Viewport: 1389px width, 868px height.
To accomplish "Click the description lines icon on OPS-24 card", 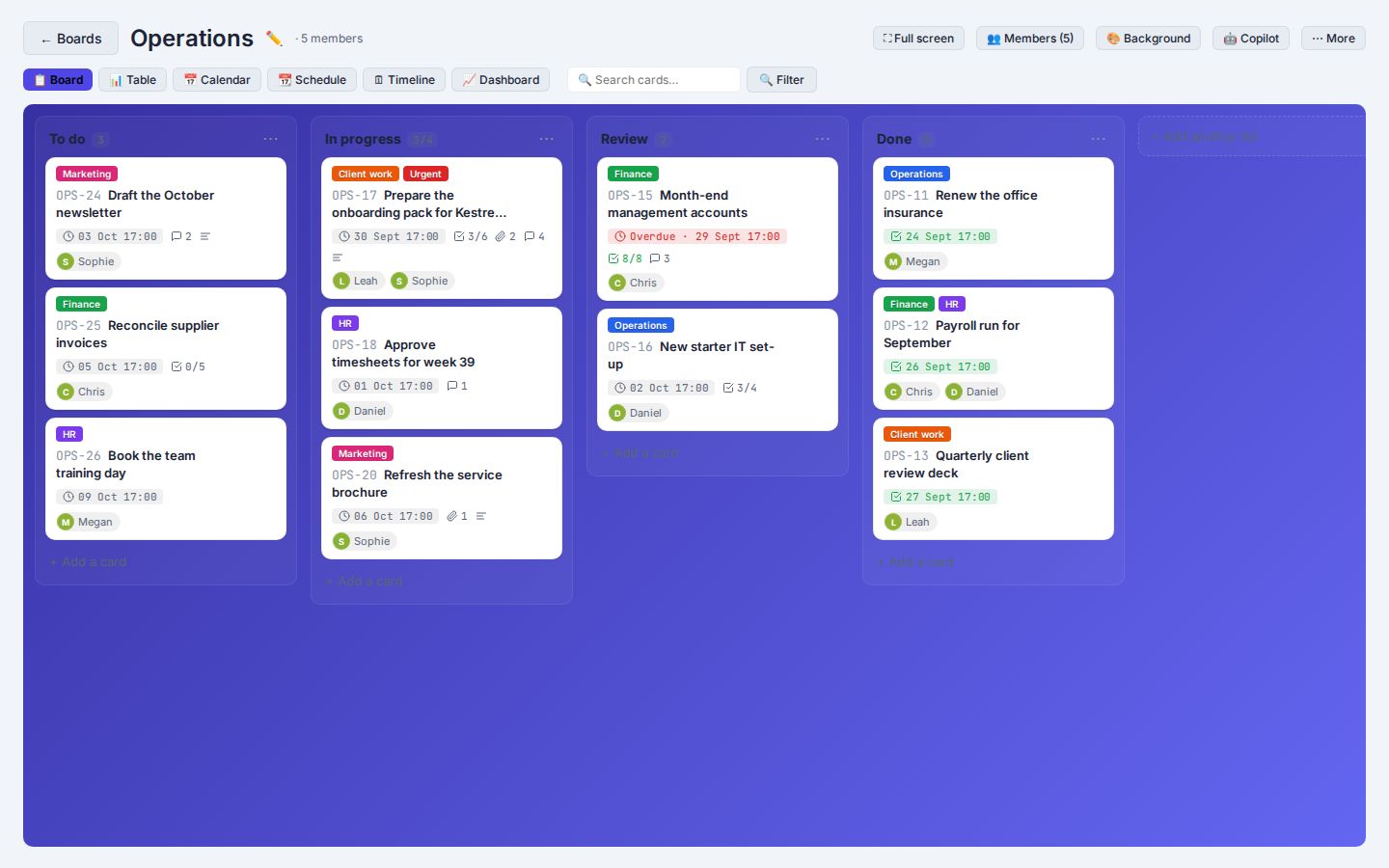I will [205, 236].
